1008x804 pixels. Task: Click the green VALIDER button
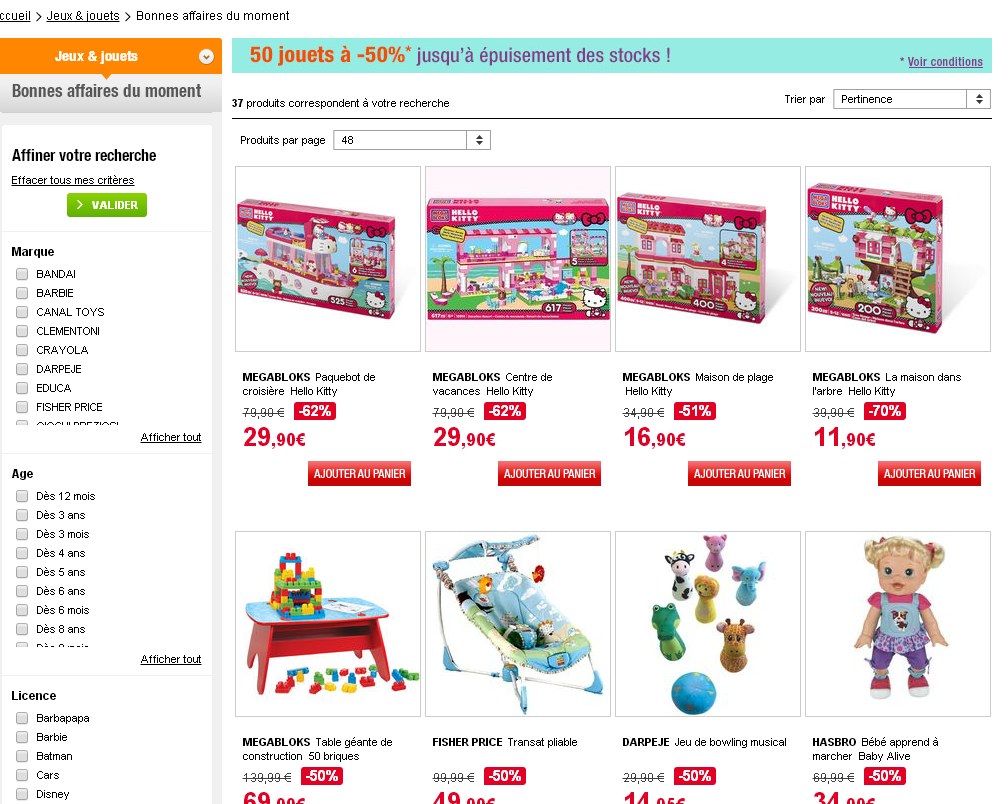pos(107,205)
